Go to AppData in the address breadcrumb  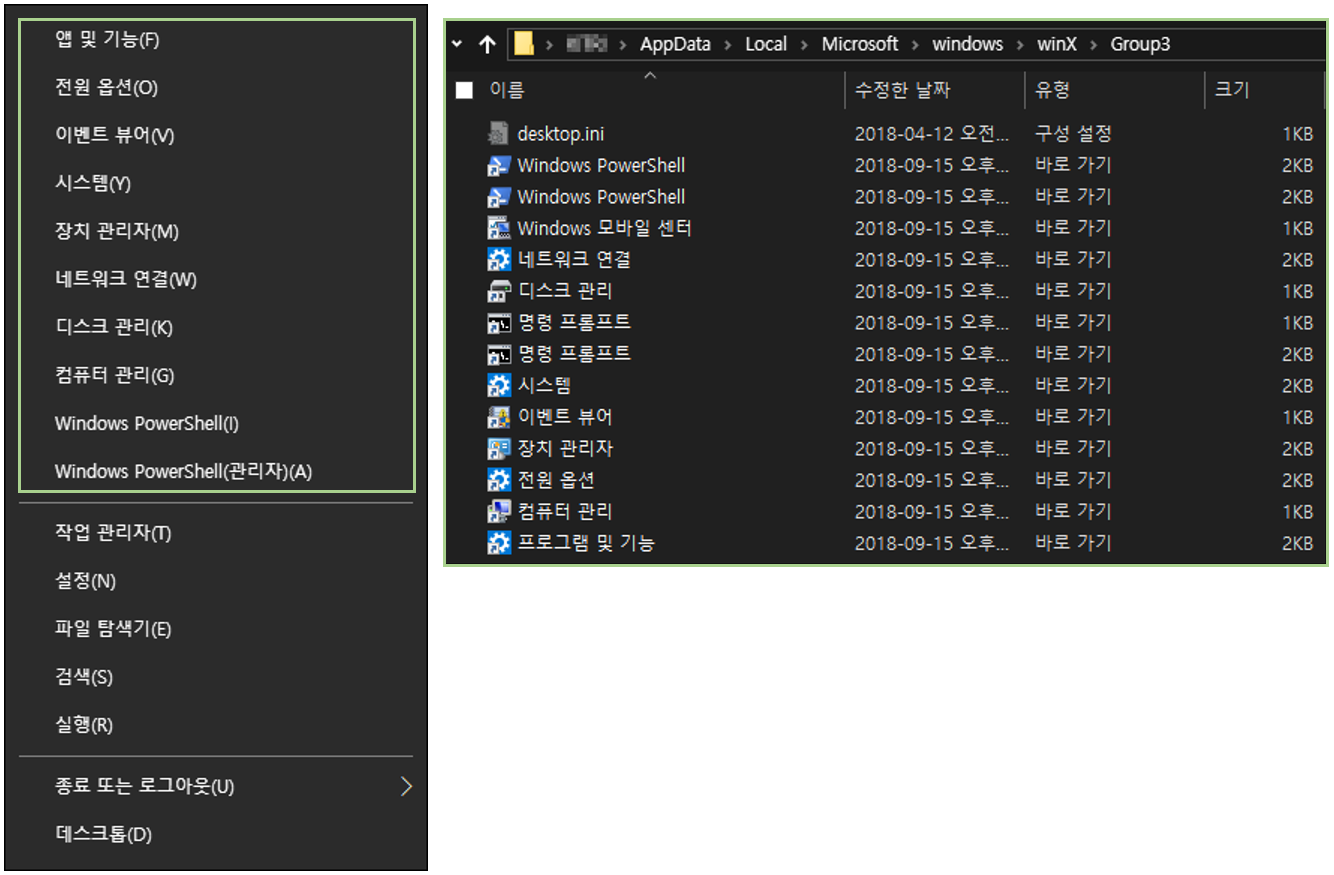click(x=675, y=44)
